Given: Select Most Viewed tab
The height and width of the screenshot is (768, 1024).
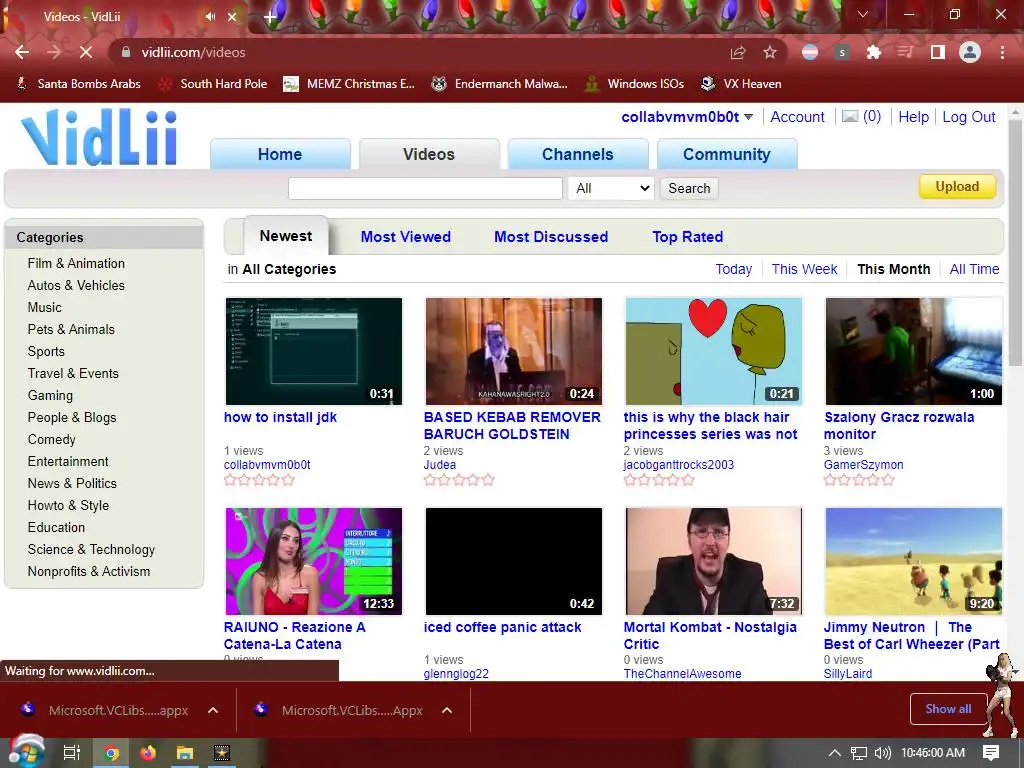Looking at the screenshot, I should [406, 236].
